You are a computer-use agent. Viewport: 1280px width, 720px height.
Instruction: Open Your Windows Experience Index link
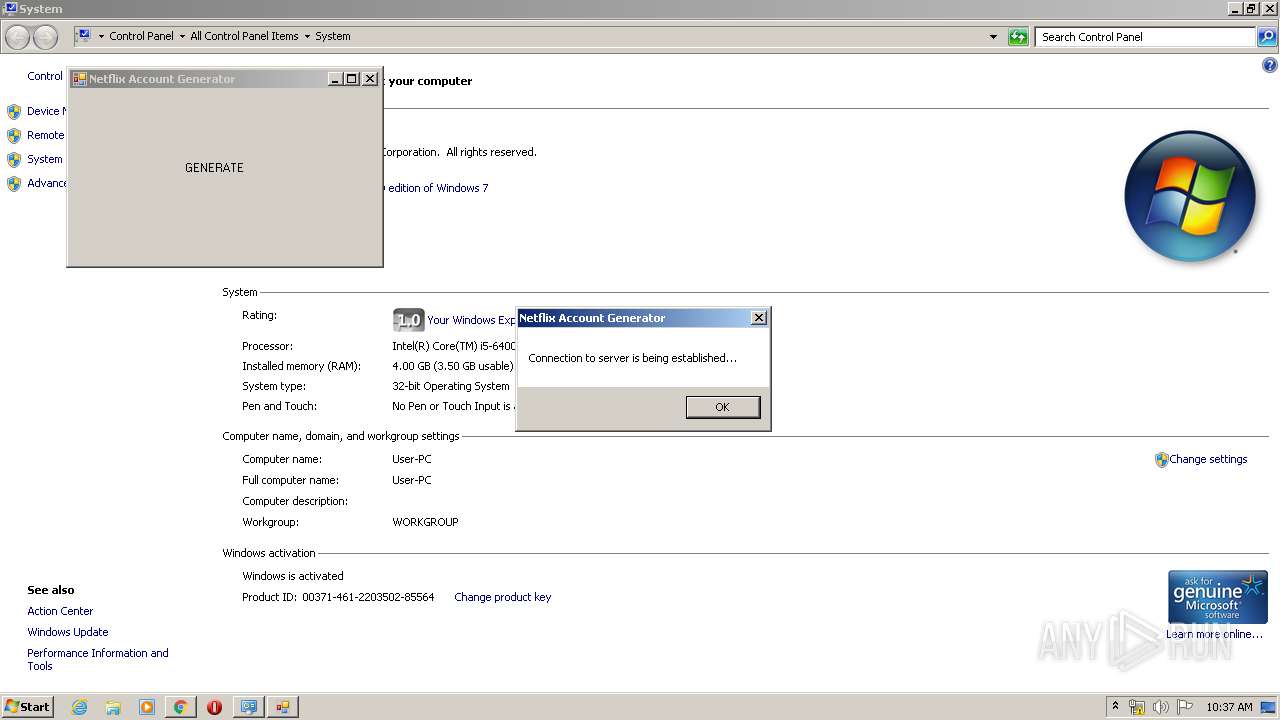[x=471, y=320]
